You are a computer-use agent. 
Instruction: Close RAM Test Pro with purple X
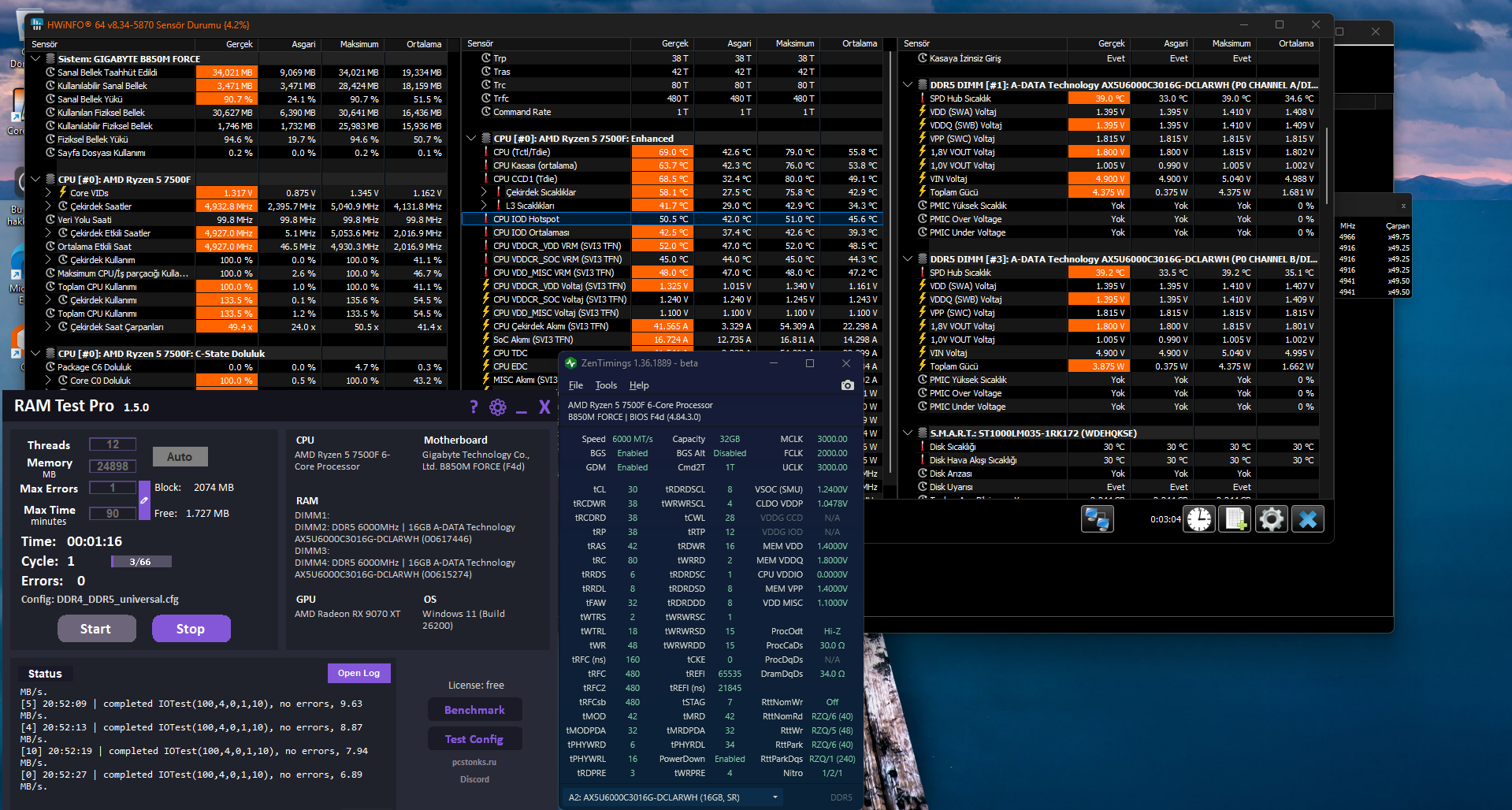coord(544,407)
